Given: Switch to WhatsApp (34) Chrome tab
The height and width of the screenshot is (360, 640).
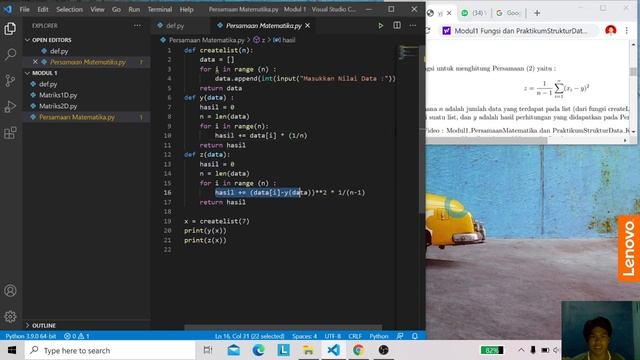Looking at the screenshot, I should tap(475, 13).
